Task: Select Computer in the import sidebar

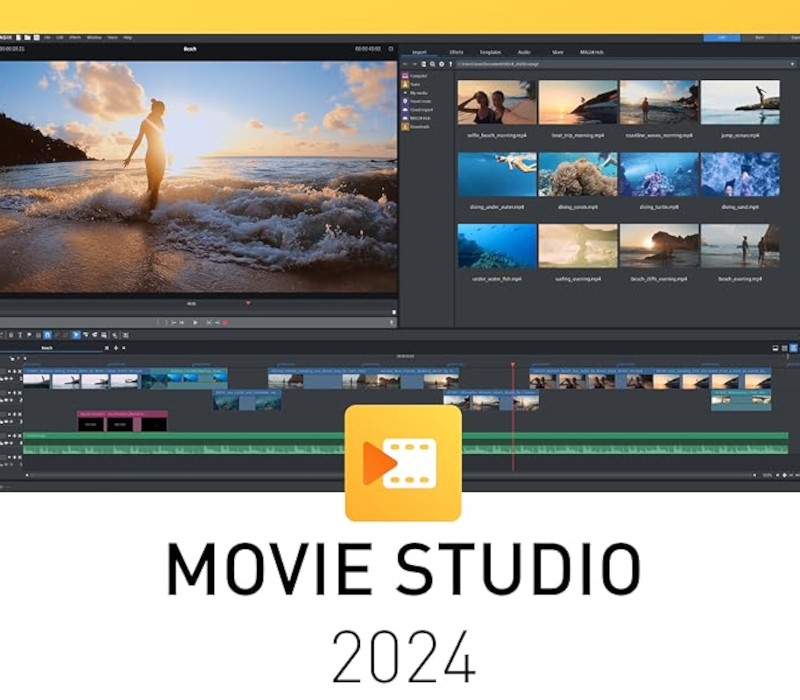Action: click(x=418, y=75)
